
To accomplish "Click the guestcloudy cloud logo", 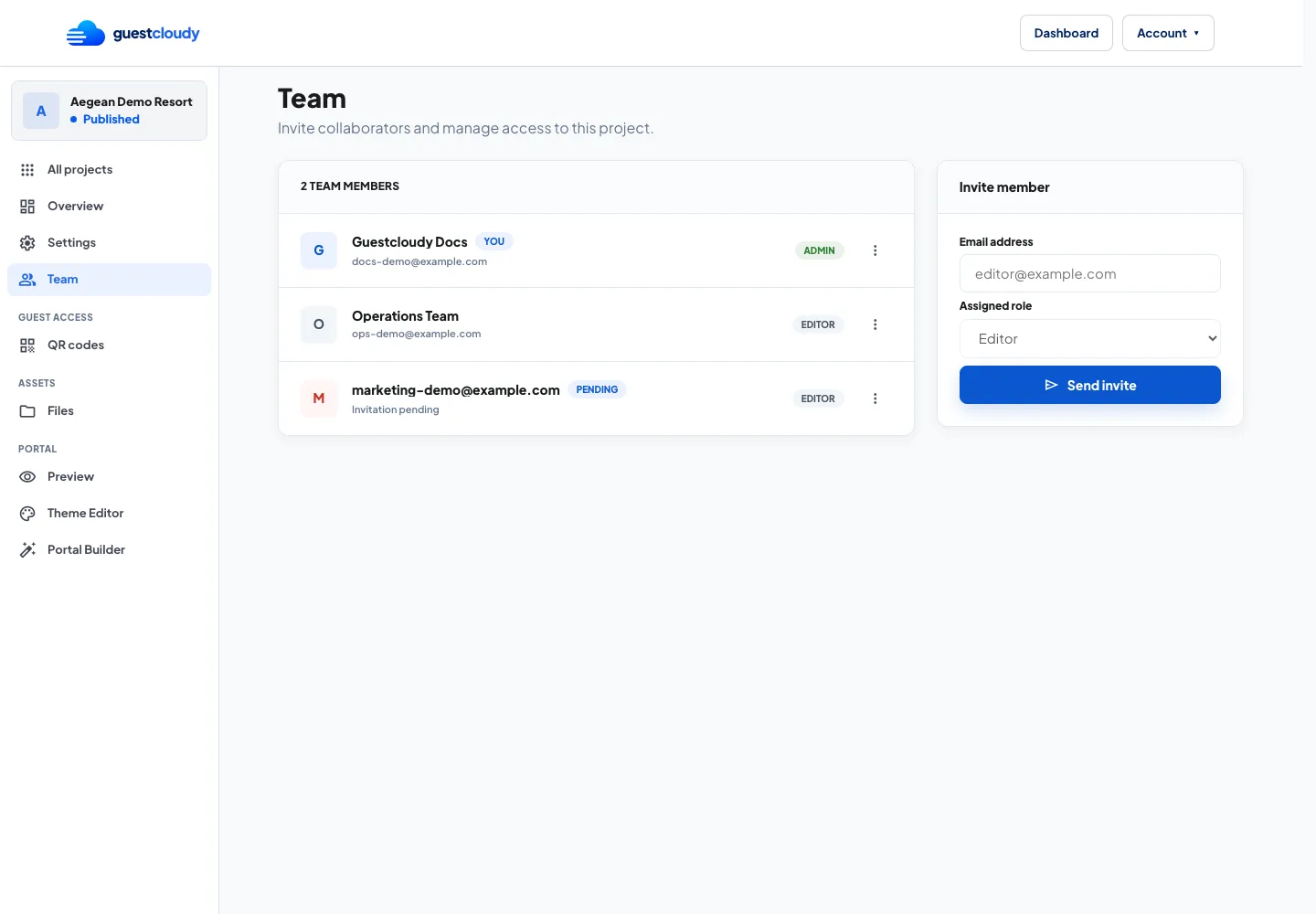I will tap(86, 34).
